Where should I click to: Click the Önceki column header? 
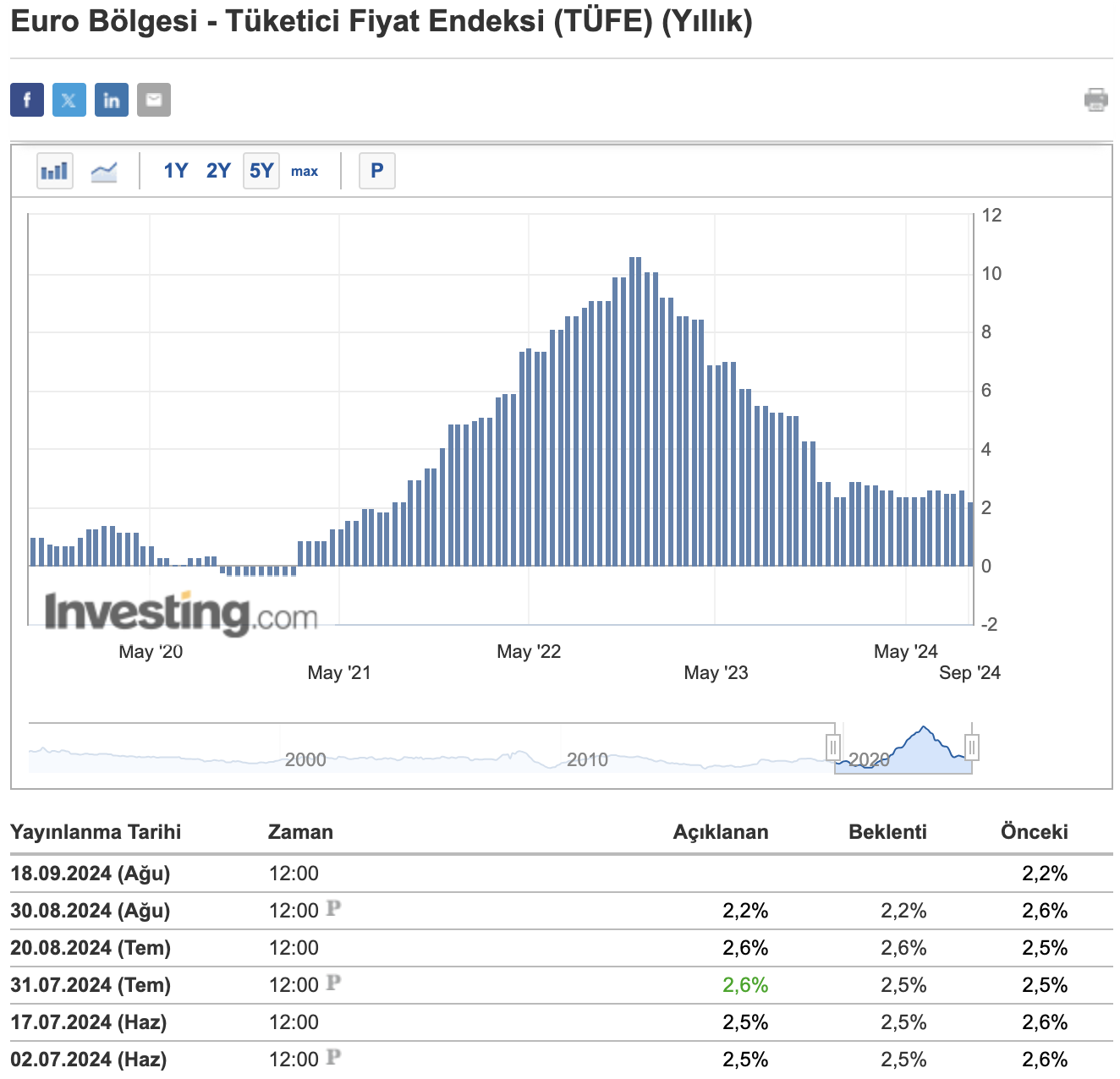point(1034,831)
